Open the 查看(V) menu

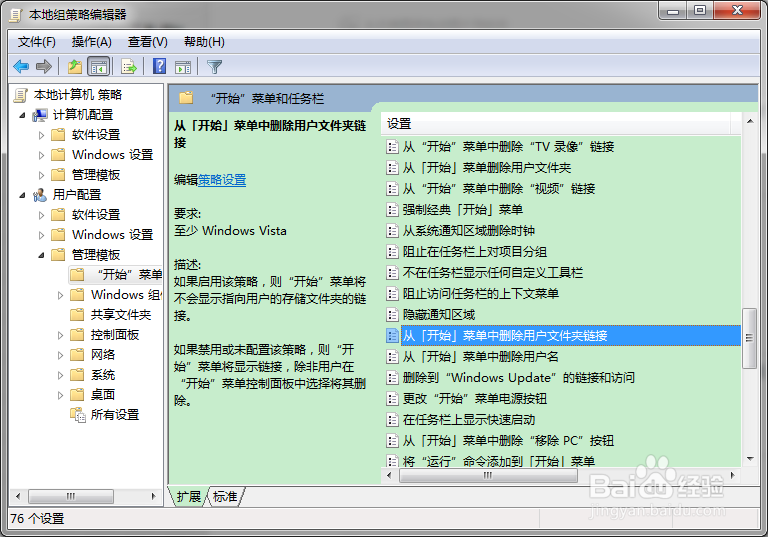147,42
